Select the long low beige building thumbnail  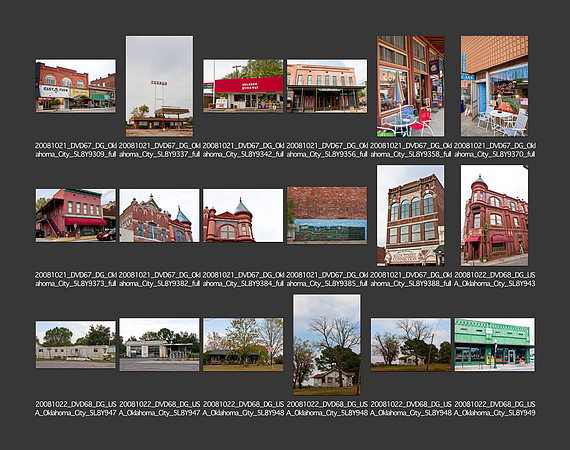pyautogui.click(x=76, y=345)
